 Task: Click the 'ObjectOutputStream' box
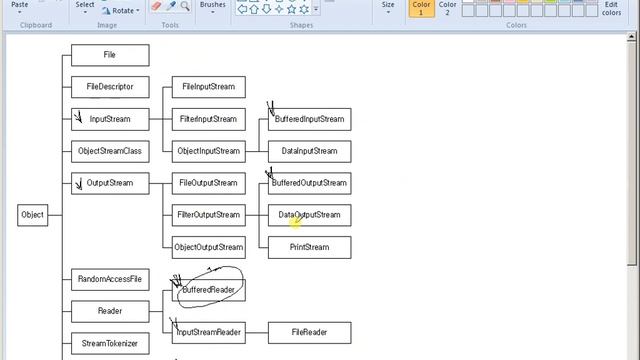pyautogui.click(x=209, y=247)
